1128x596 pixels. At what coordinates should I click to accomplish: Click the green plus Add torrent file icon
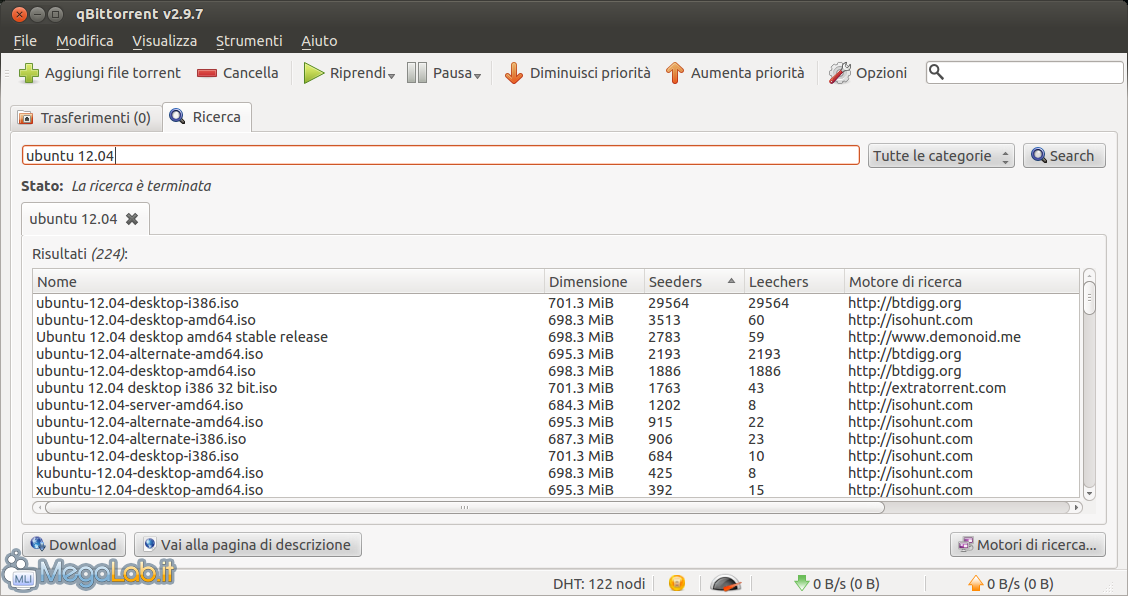pos(29,73)
